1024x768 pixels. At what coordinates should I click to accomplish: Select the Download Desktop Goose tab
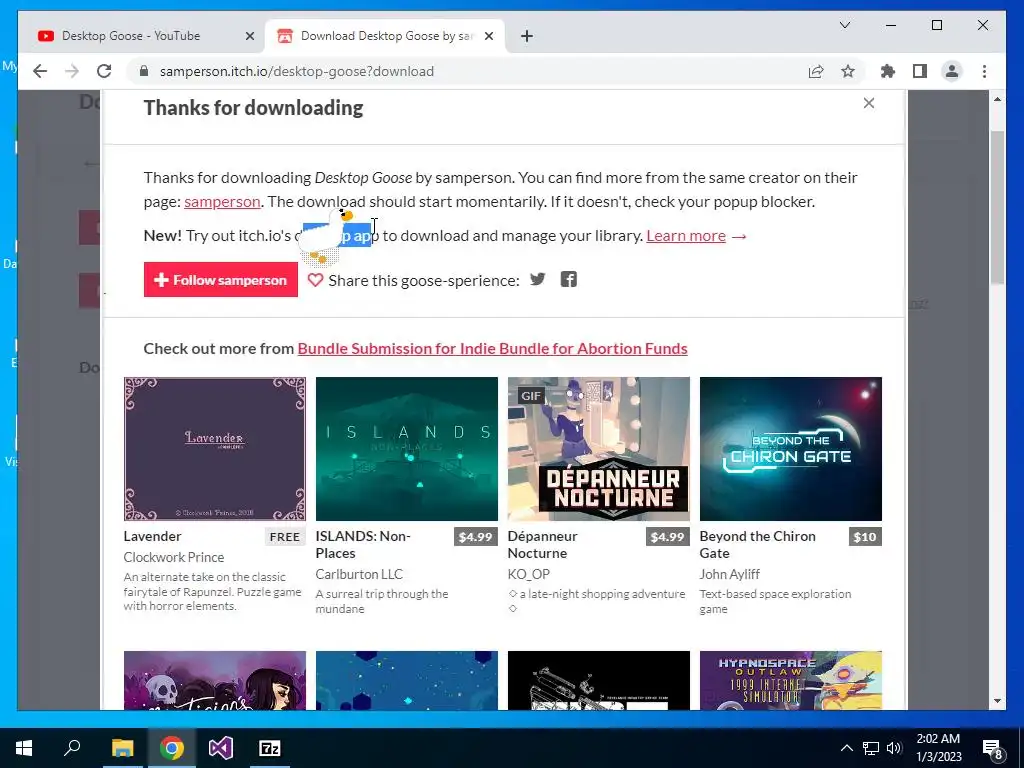[x=385, y=36]
